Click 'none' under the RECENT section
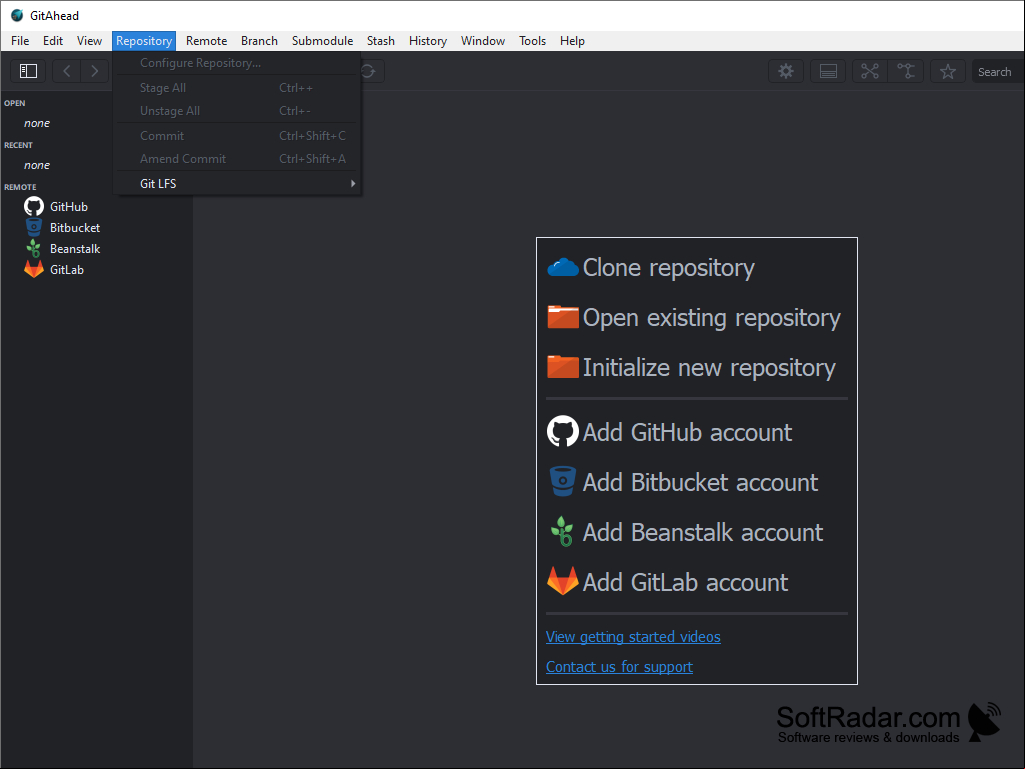The image size is (1025, 769). (x=37, y=165)
